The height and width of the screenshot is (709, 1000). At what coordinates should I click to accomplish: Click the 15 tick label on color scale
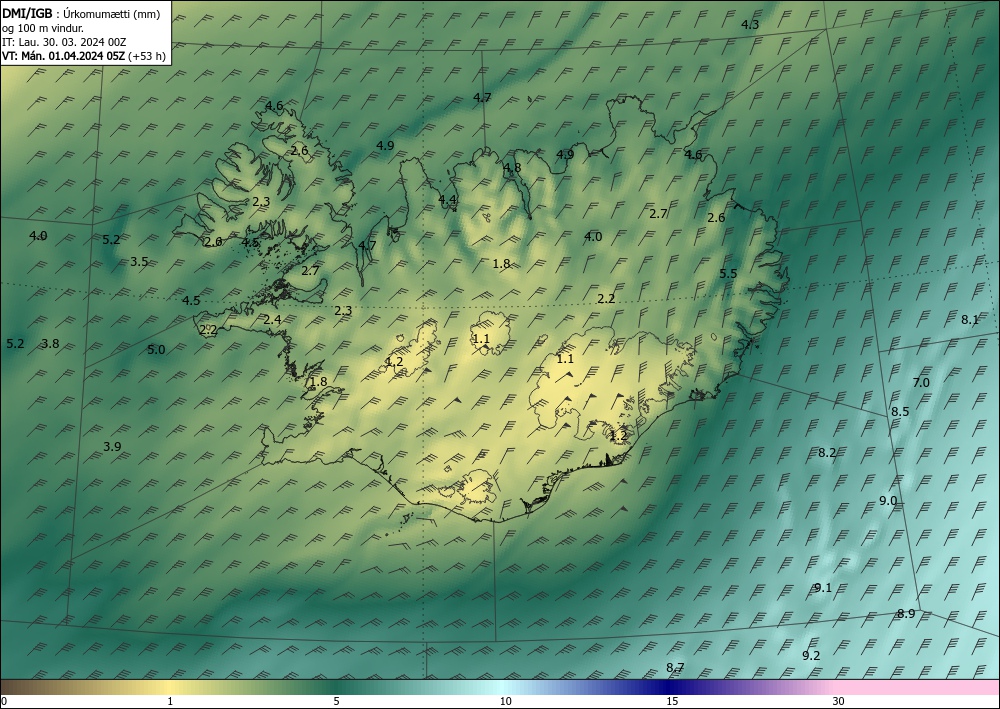672,701
